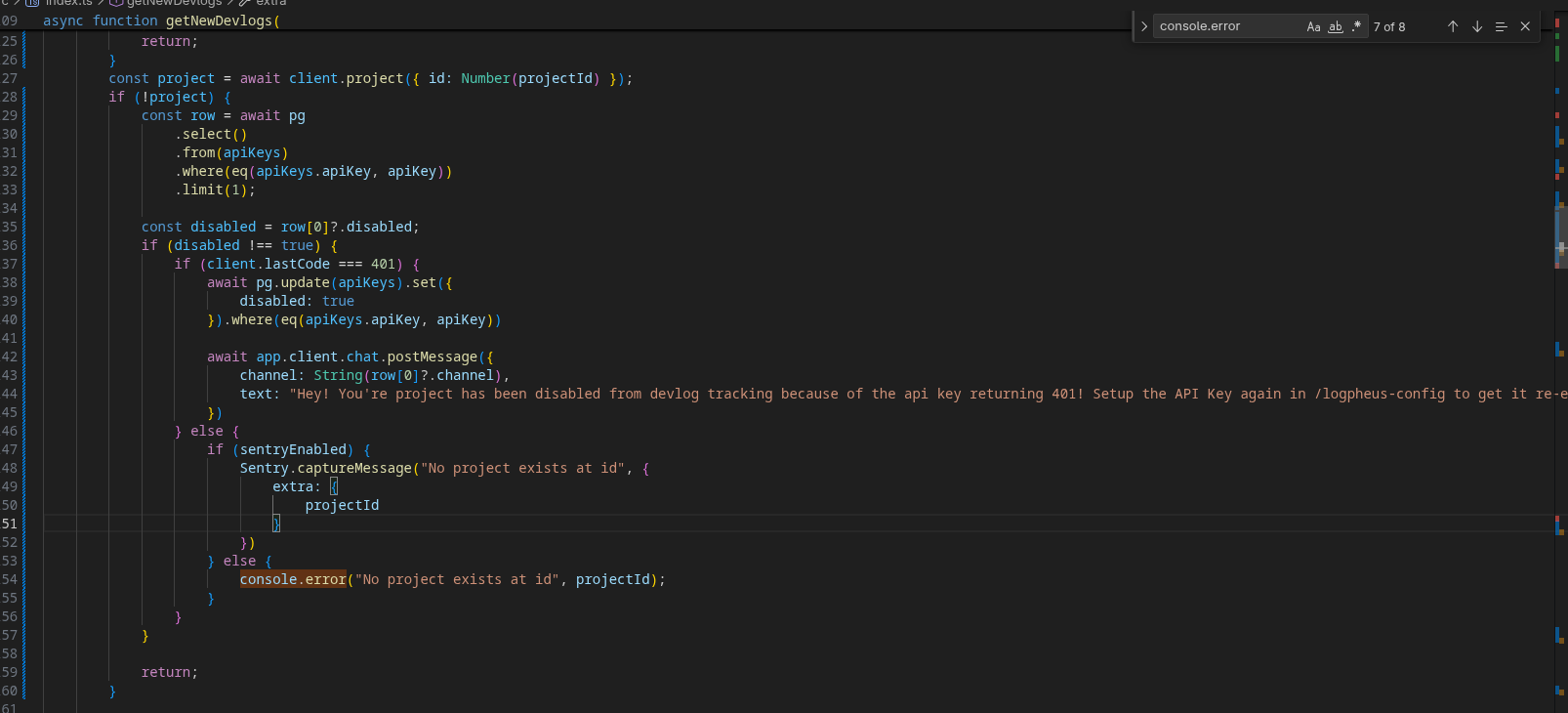Jump to next match arrow
1568x713 pixels.
click(1477, 27)
